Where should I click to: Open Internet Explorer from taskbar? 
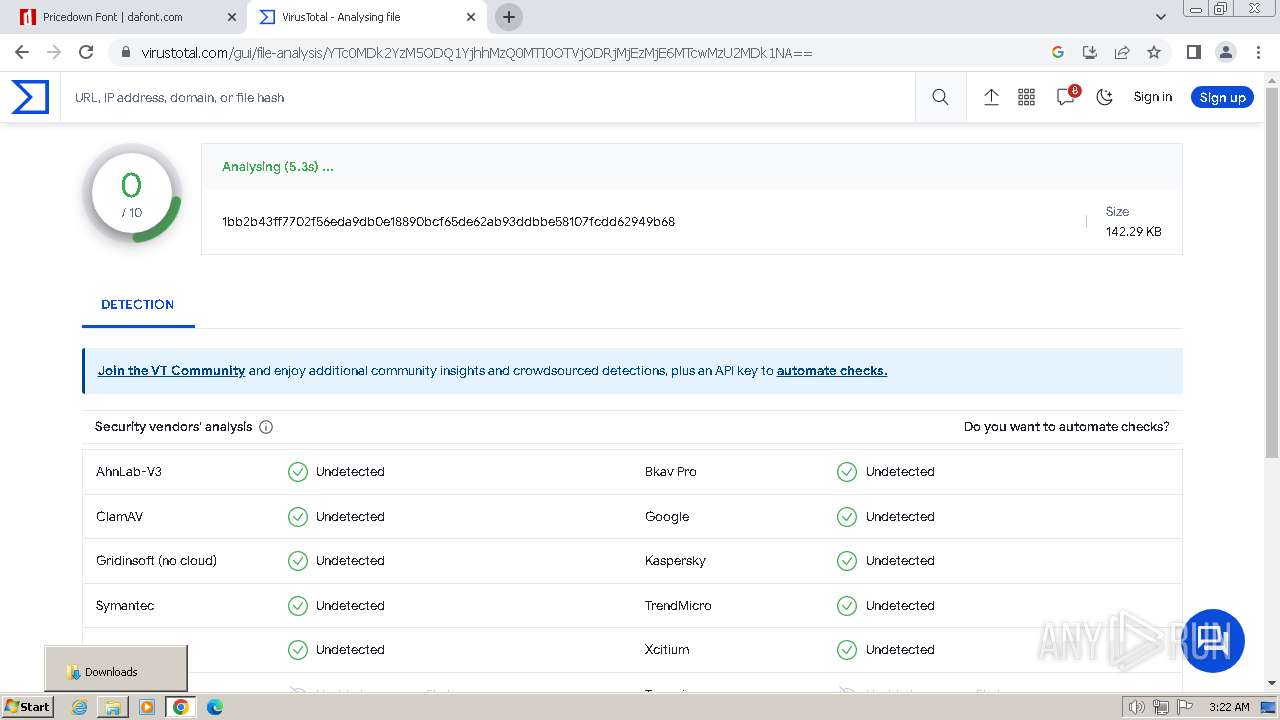(x=79, y=707)
